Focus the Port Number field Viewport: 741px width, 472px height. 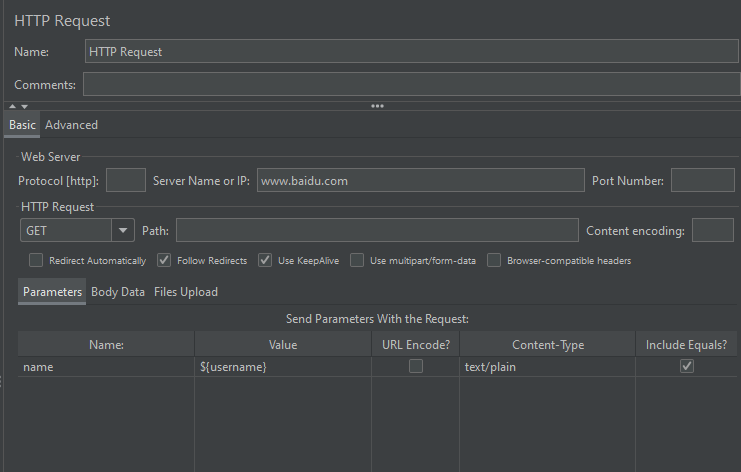click(x=702, y=181)
